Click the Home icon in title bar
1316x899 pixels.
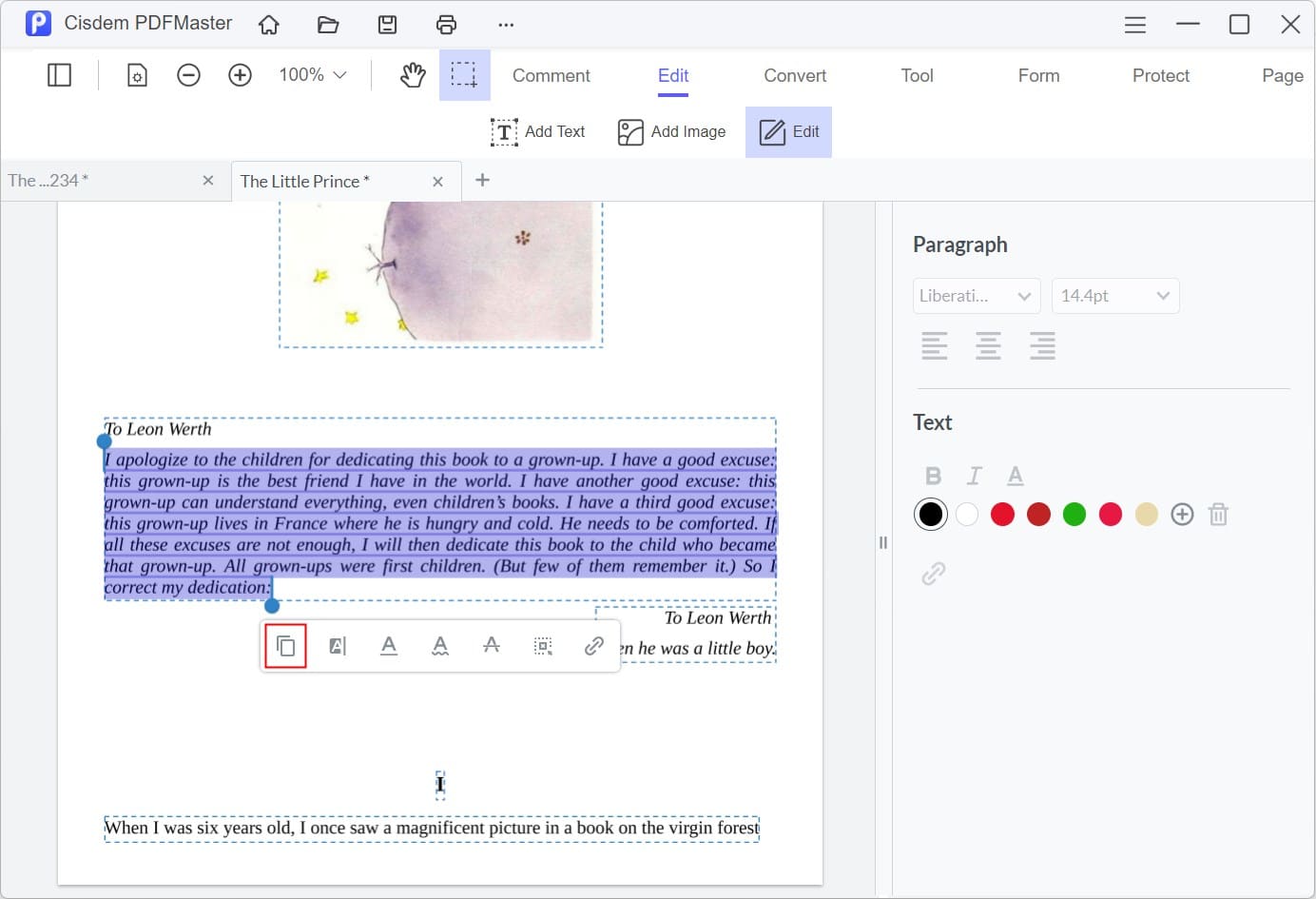coord(269,25)
